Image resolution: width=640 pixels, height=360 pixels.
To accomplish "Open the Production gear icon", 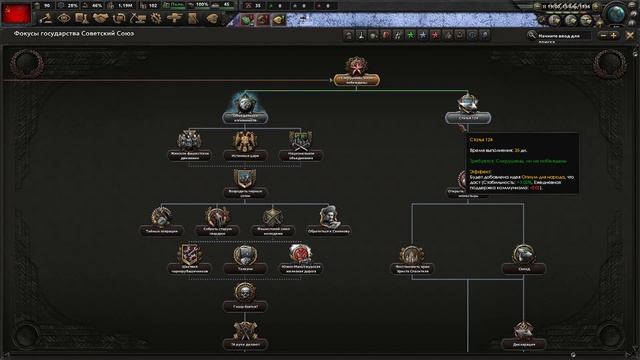I will [x=156, y=18].
